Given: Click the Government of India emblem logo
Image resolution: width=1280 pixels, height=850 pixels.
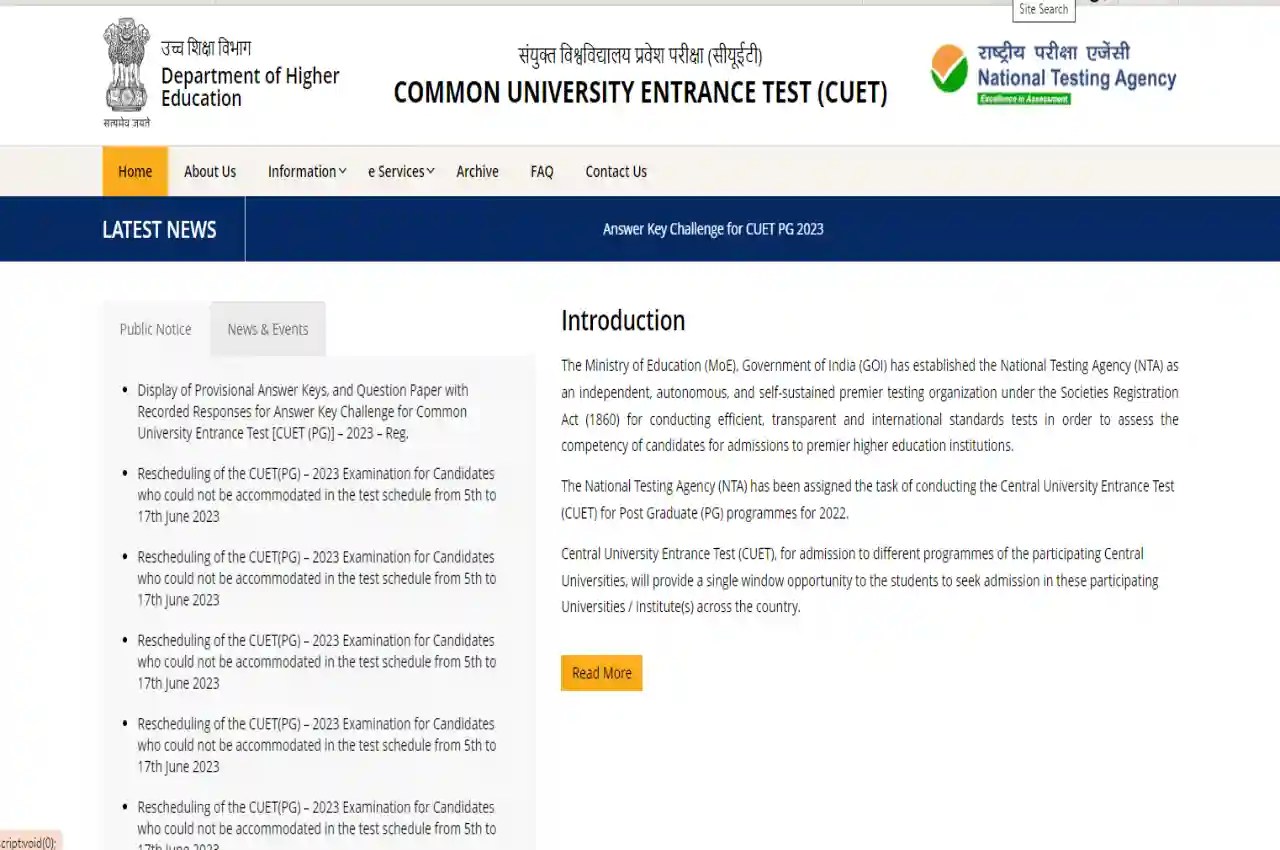Looking at the screenshot, I should tap(127, 72).
